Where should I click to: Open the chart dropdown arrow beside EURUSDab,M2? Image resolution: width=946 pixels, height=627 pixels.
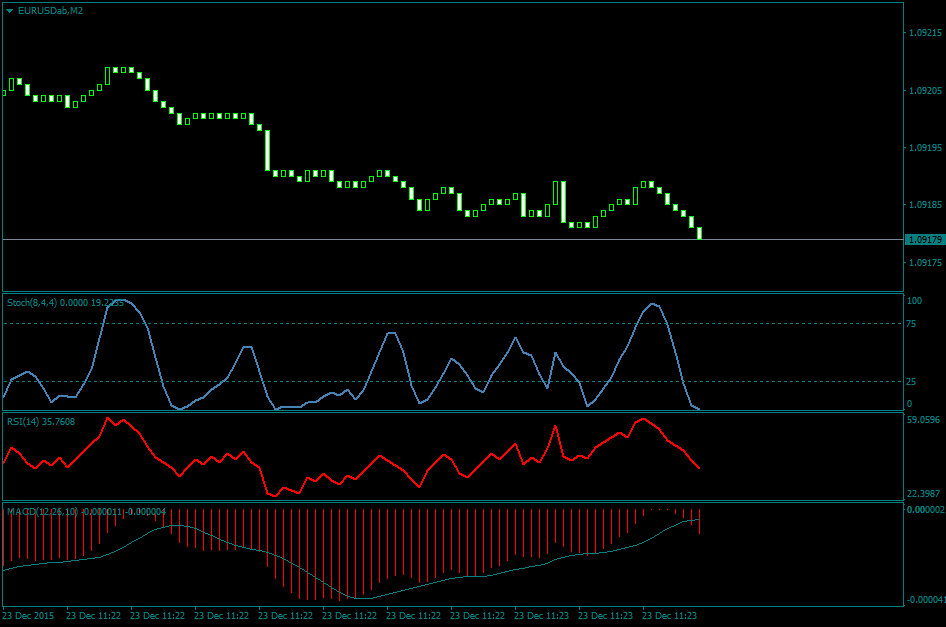tap(9, 11)
